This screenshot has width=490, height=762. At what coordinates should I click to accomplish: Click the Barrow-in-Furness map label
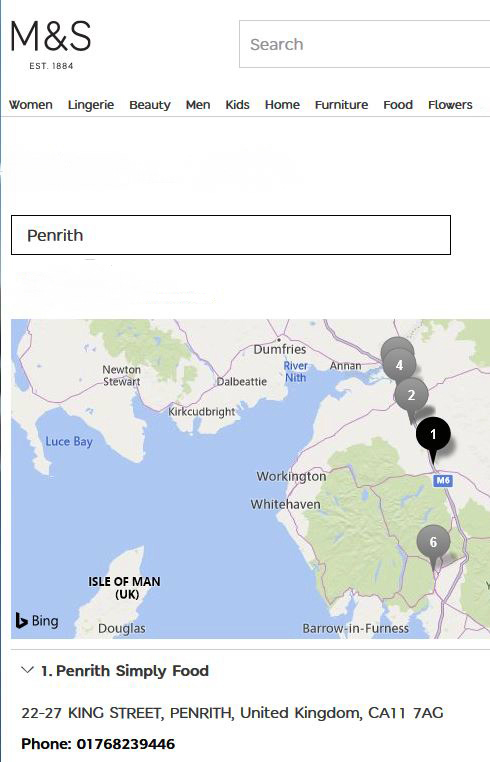click(x=355, y=628)
